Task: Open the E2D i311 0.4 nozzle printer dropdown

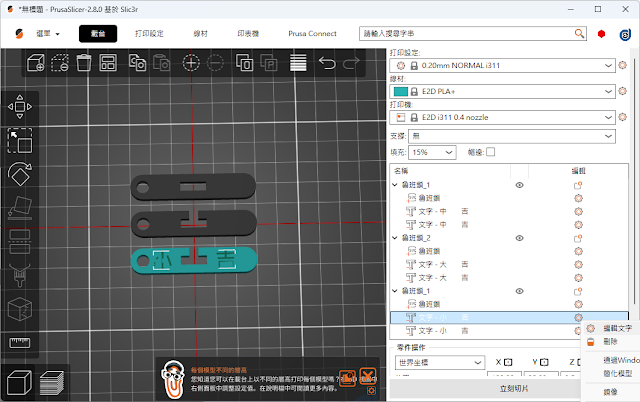Action: (502, 118)
